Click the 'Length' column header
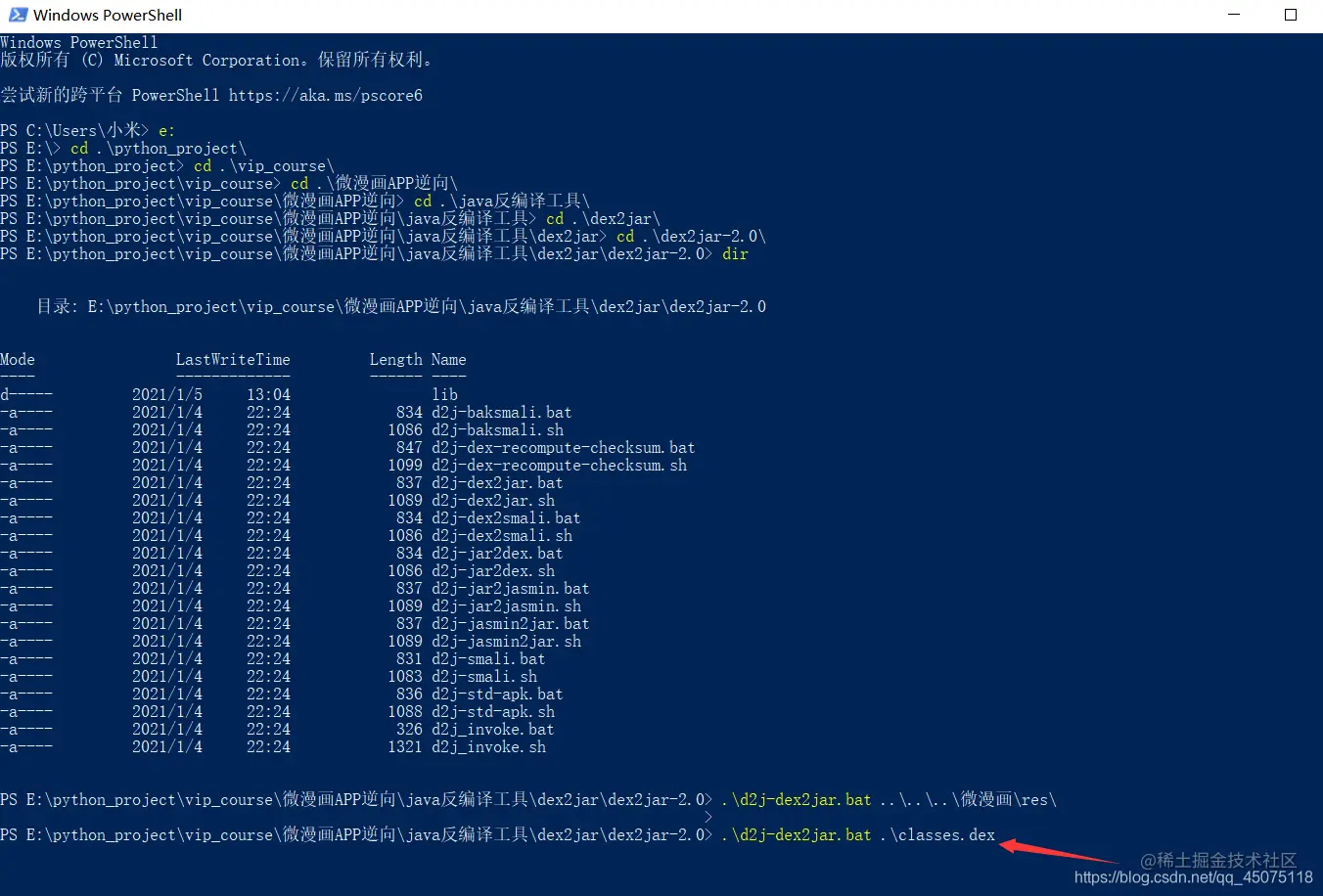 [x=396, y=360]
